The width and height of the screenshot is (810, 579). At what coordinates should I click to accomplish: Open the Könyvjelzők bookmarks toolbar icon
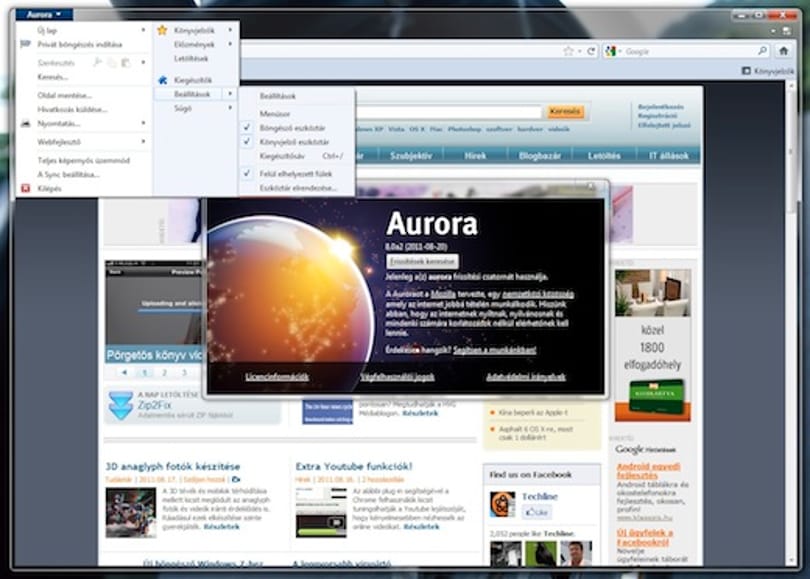(x=746, y=71)
